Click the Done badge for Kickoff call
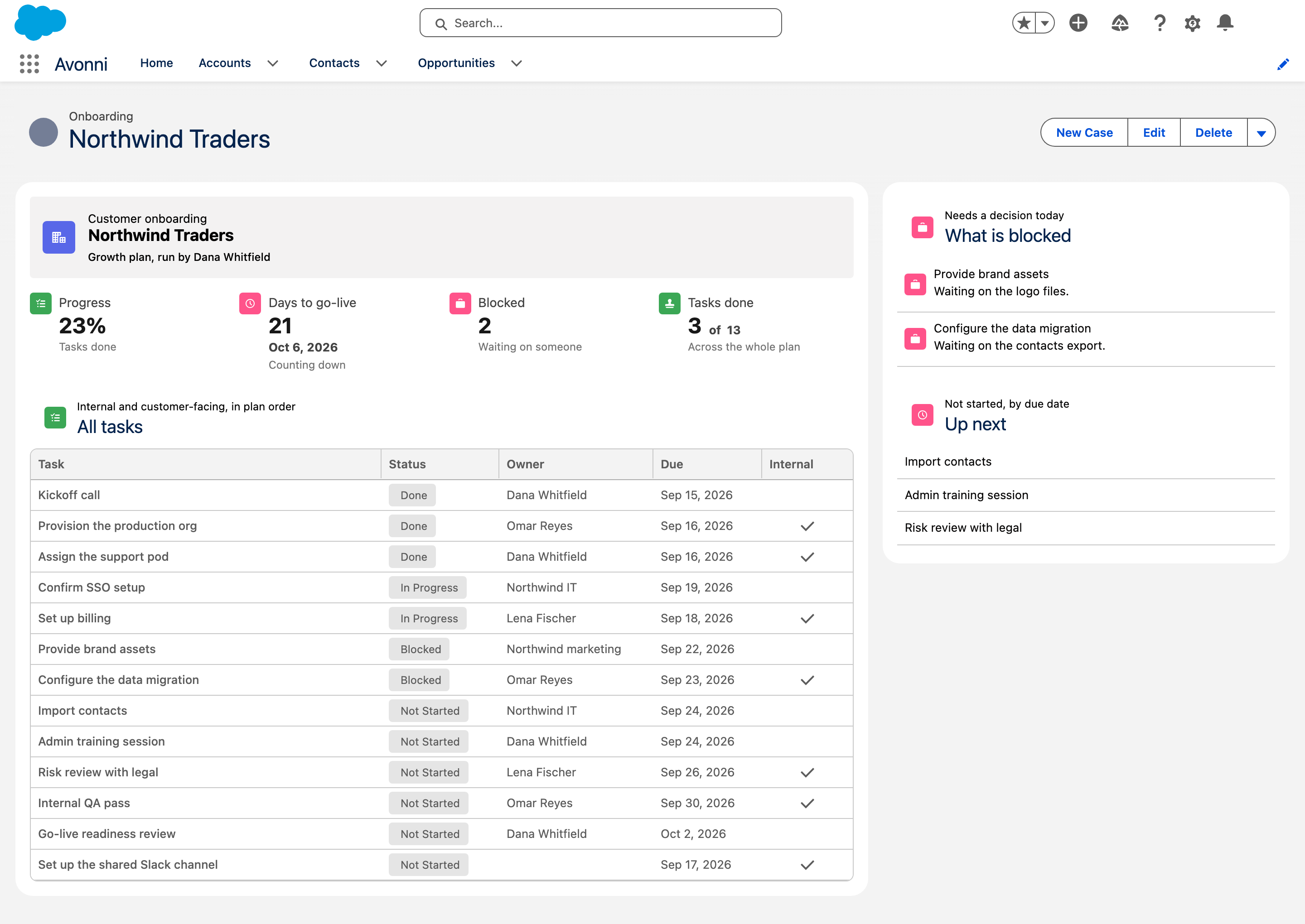The image size is (1305, 924). point(413,496)
